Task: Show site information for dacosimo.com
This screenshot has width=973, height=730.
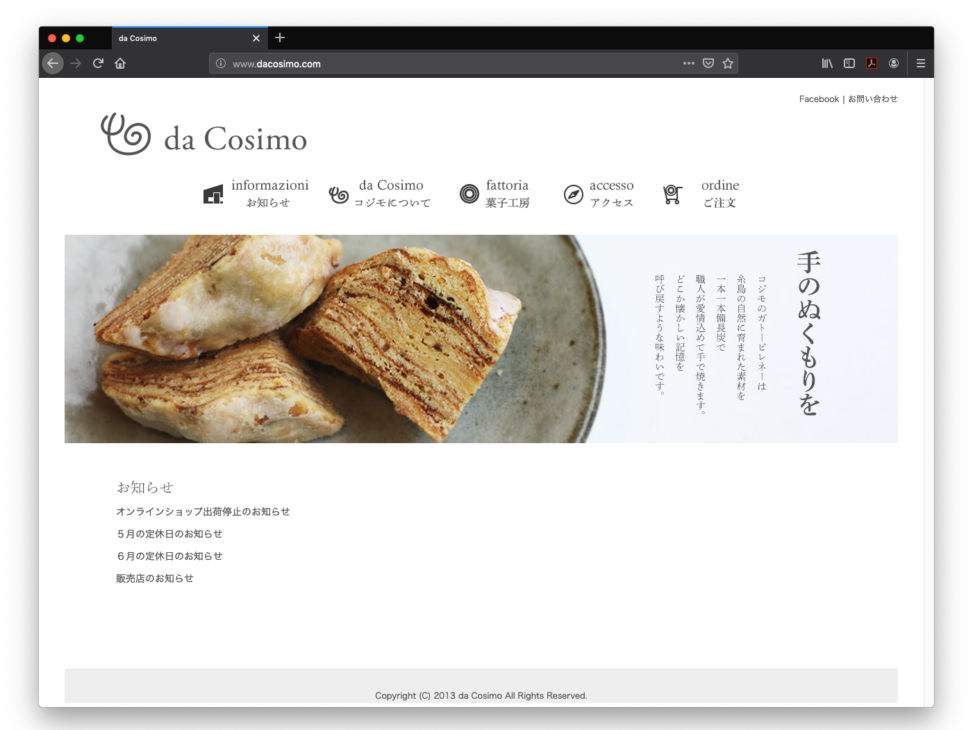Action: (x=221, y=63)
